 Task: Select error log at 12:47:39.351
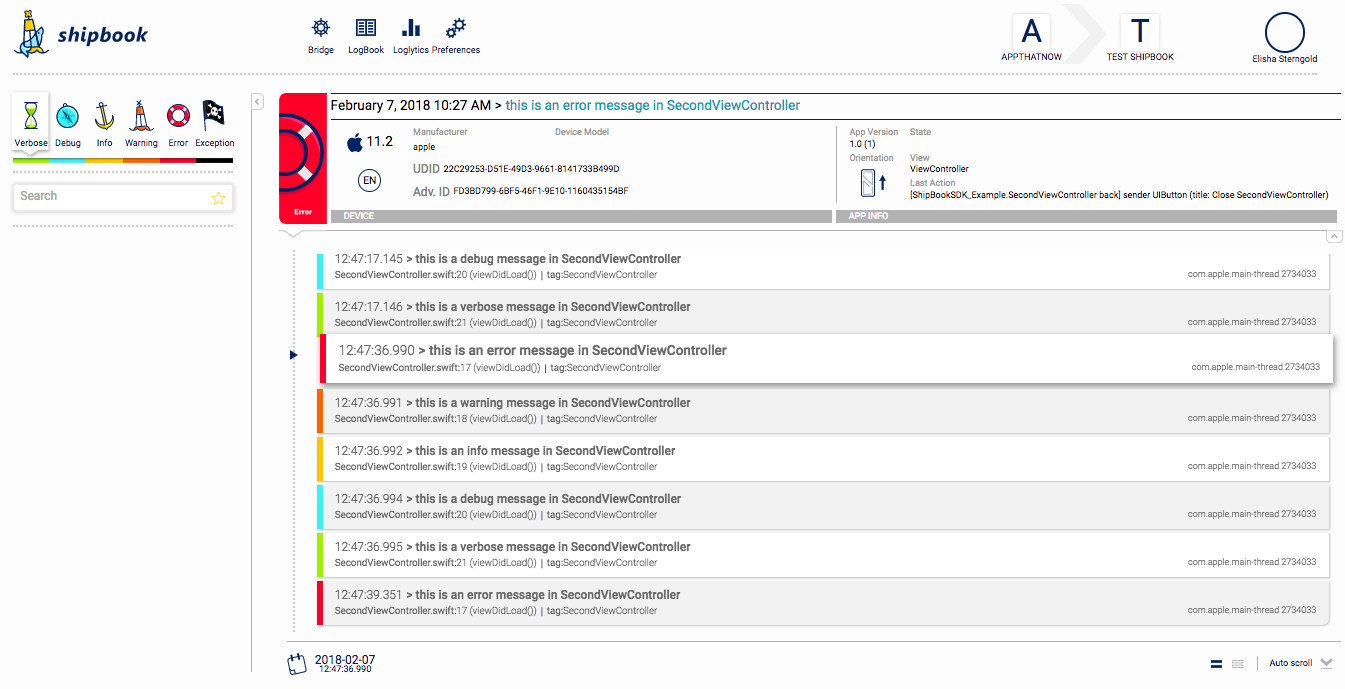[x=822, y=602]
